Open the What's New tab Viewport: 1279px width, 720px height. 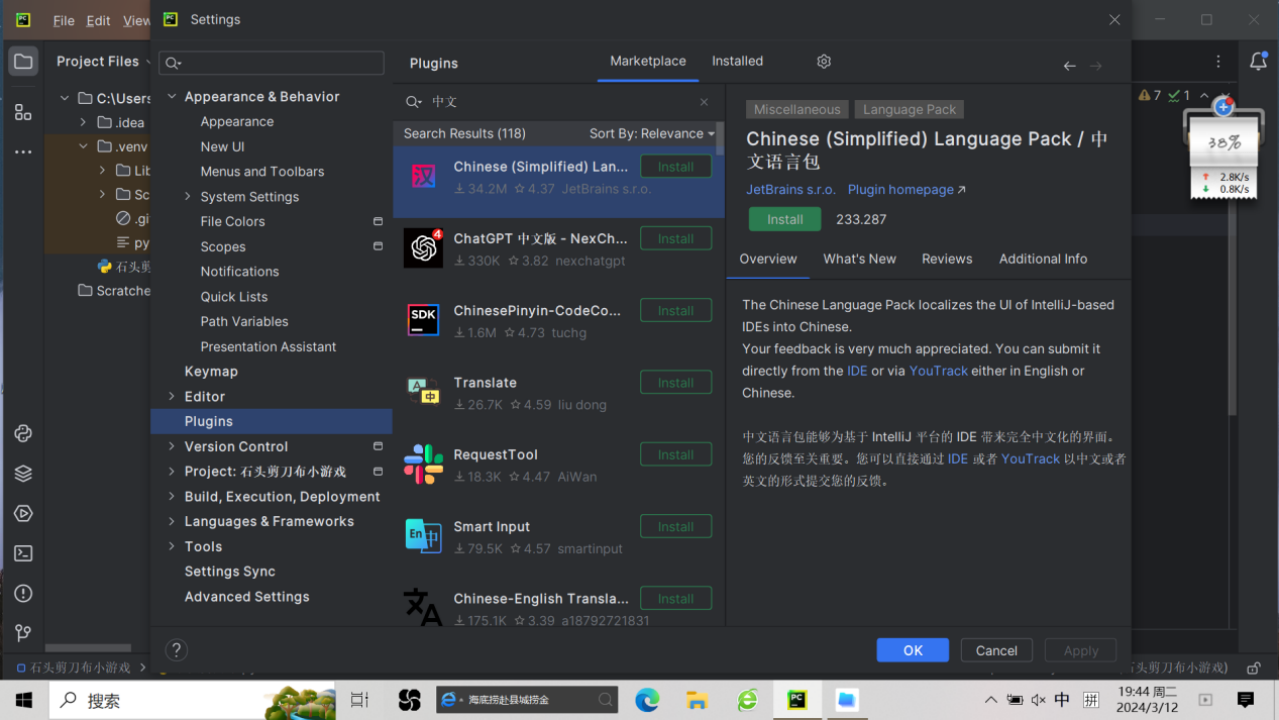tap(860, 259)
